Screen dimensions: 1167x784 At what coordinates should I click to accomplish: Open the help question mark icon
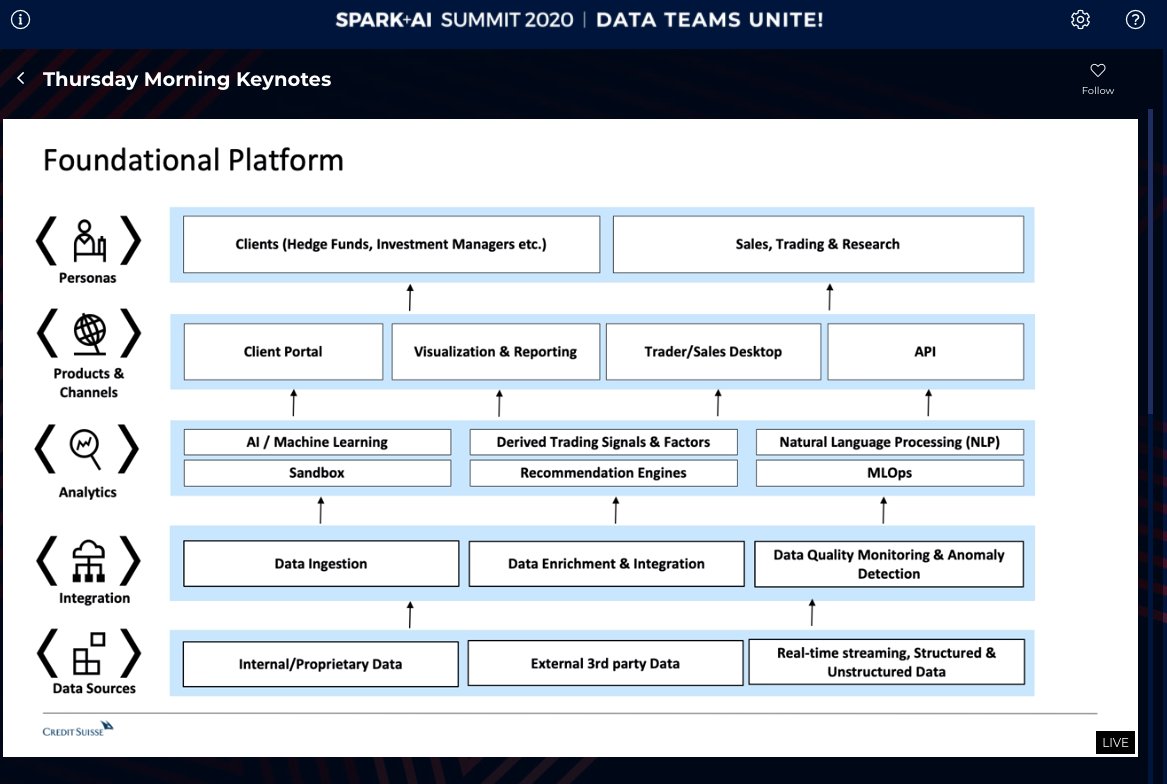1134,19
